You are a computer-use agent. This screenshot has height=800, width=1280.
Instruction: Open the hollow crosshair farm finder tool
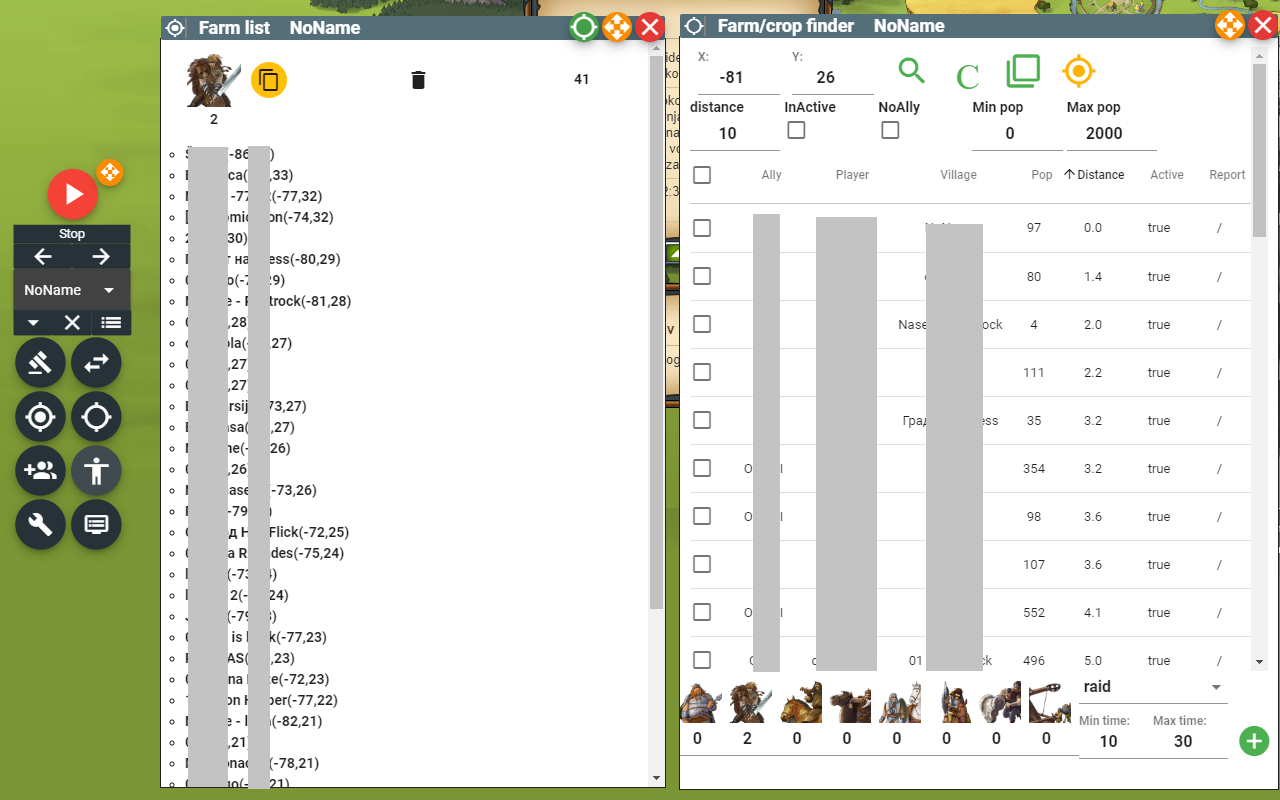tap(96, 417)
